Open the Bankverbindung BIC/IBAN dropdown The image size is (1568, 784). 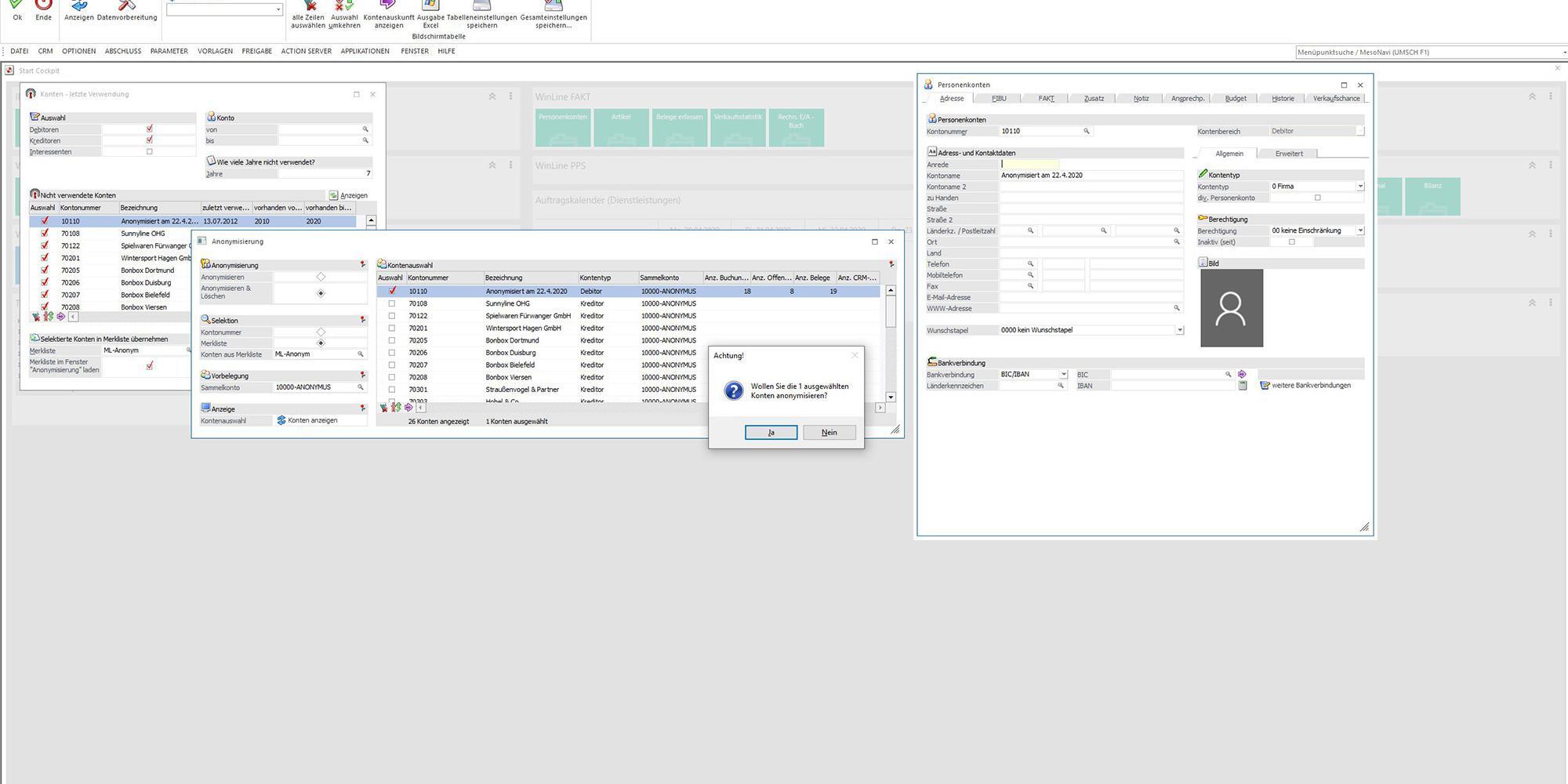(x=1063, y=375)
